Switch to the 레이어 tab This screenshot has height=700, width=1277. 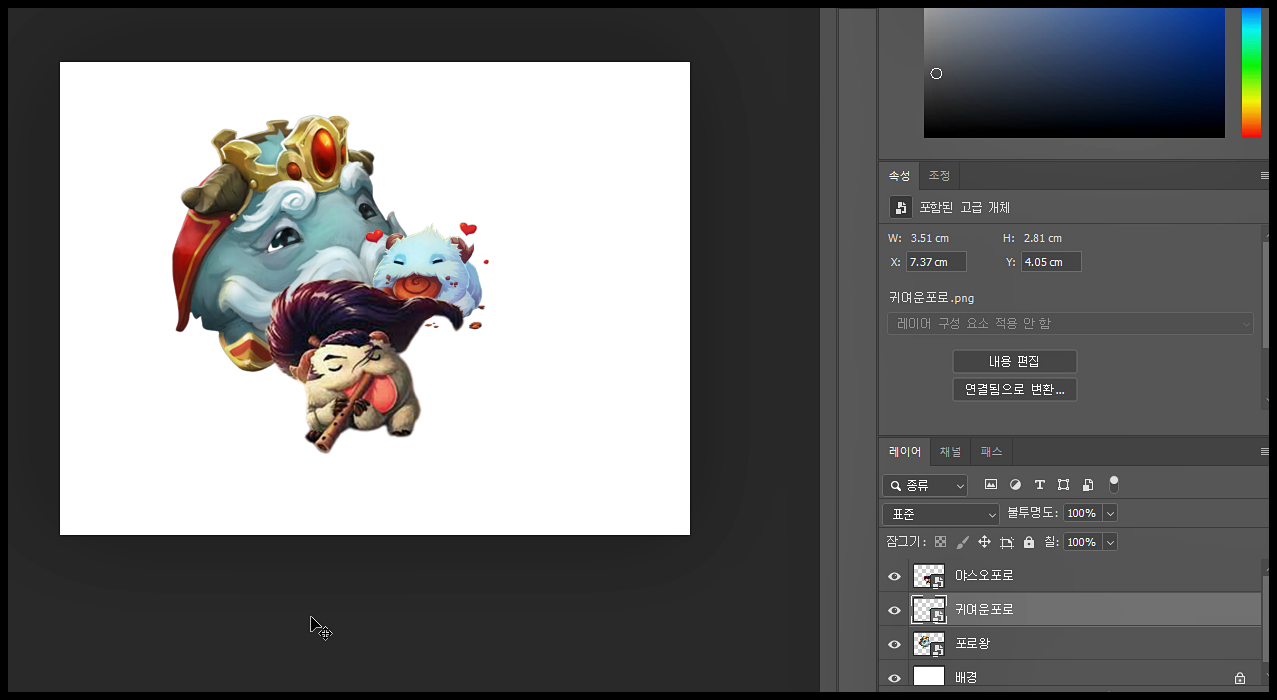click(x=905, y=452)
